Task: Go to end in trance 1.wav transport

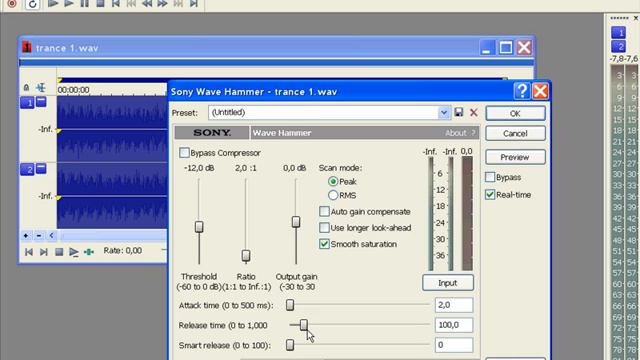Action: click(x=44, y=252)
